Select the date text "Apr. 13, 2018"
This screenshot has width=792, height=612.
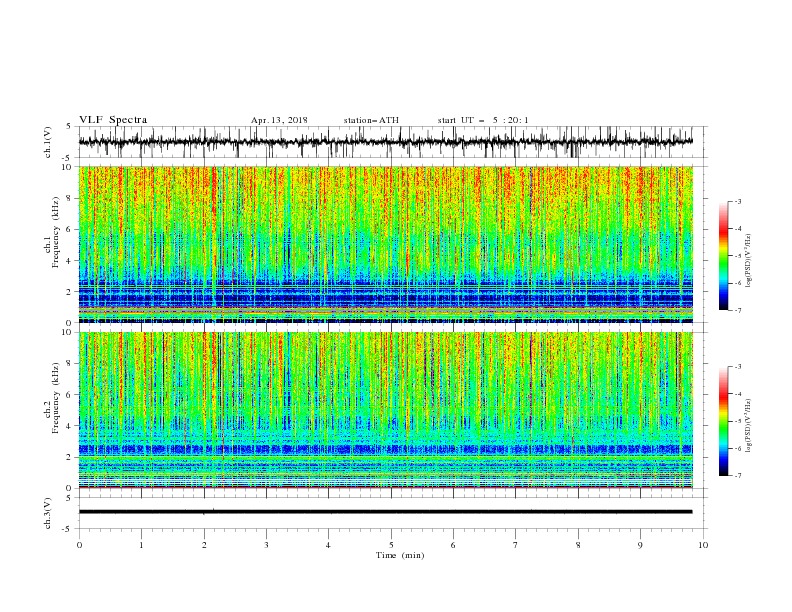[279, 120]
